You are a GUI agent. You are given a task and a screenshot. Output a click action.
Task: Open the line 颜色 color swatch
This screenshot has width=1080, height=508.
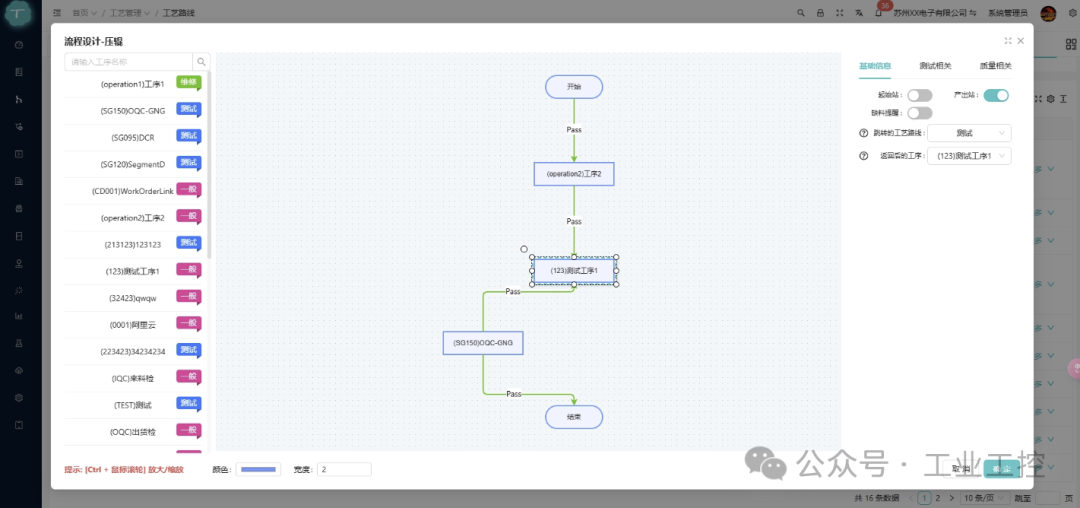click(x=258, y=469)
